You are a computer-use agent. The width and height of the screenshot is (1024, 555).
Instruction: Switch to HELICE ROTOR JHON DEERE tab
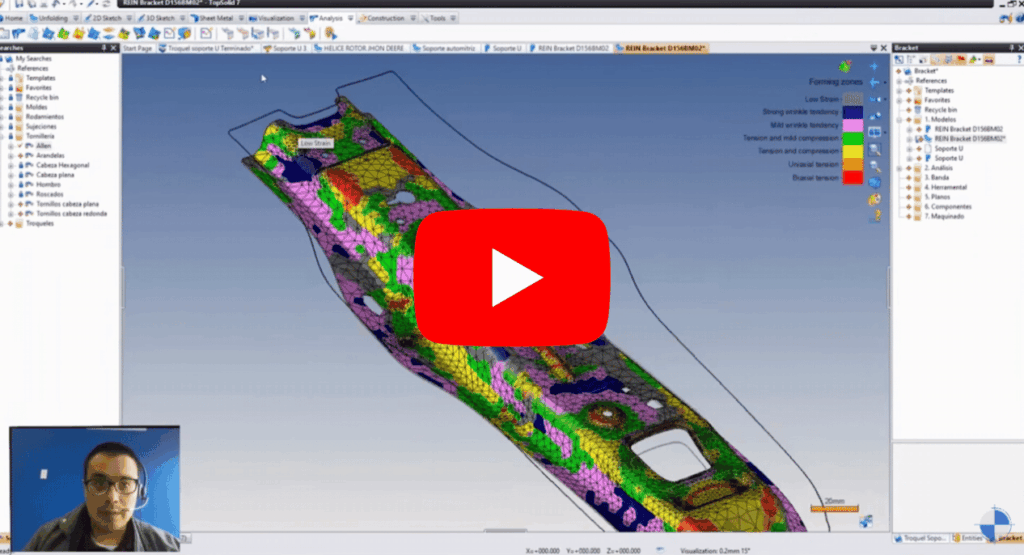(360, 48)
